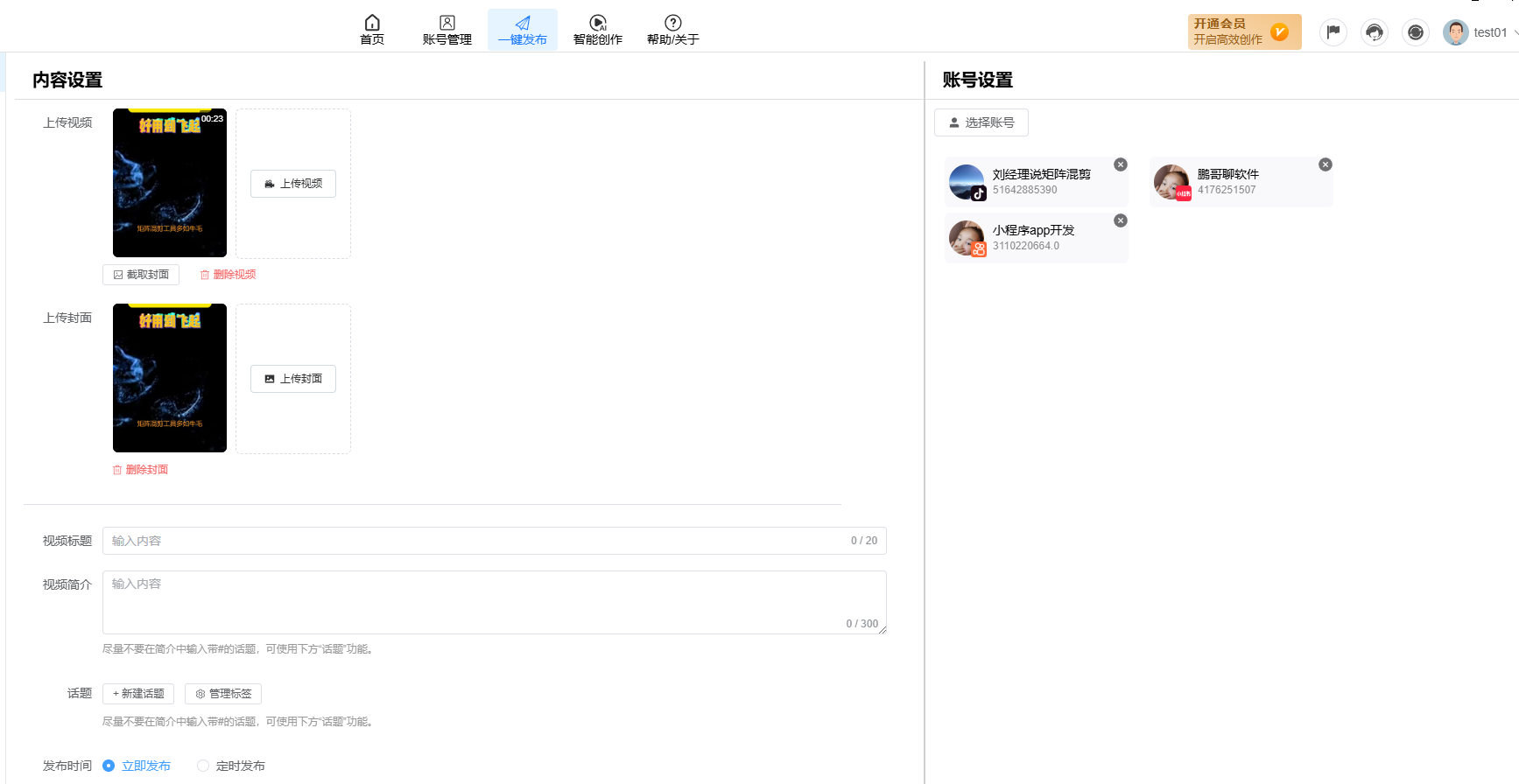Open the uploaded cover image thumbnail
The height and width of the screenshot is (784, 1519).
170,378
